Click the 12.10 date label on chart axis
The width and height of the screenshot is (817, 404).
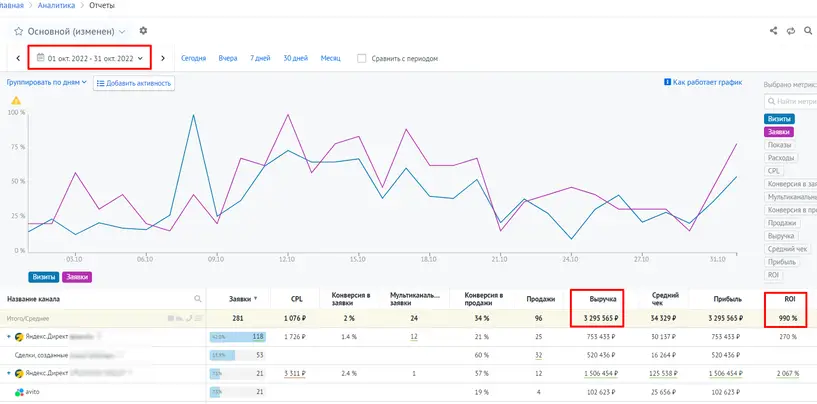tap(287, 259)
